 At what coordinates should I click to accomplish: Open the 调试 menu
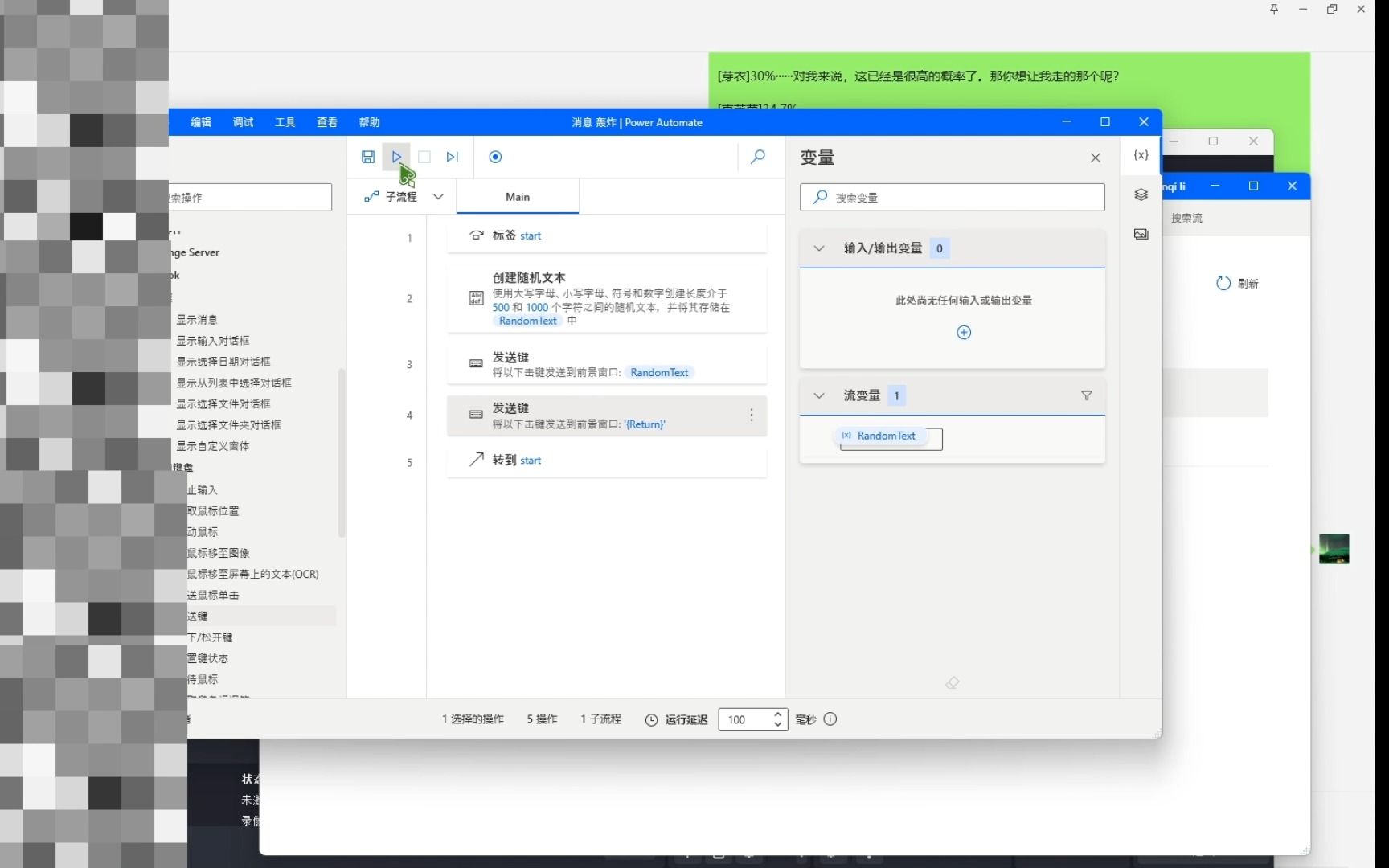(x=242, y=122)
